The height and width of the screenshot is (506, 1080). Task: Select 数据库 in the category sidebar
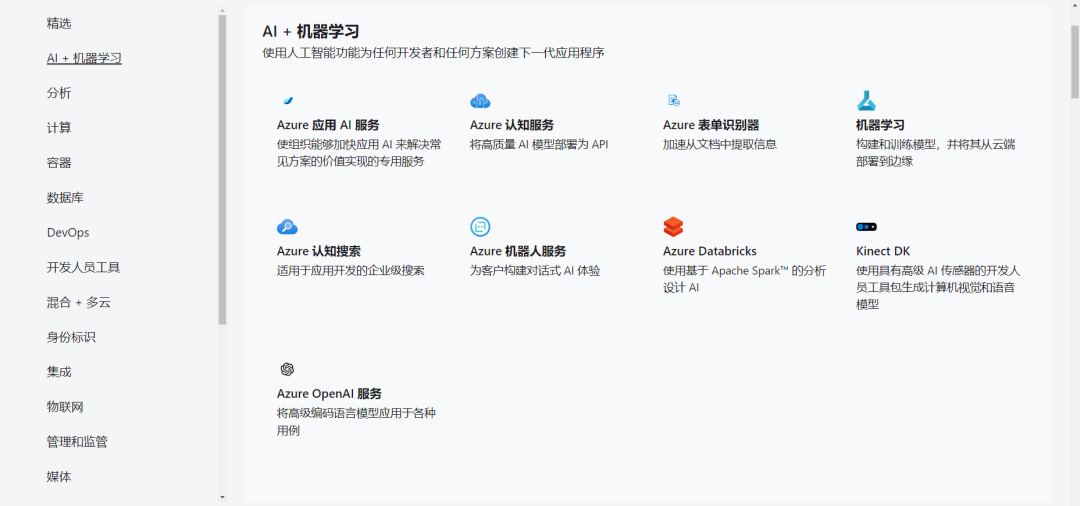[x=65, y=198]
